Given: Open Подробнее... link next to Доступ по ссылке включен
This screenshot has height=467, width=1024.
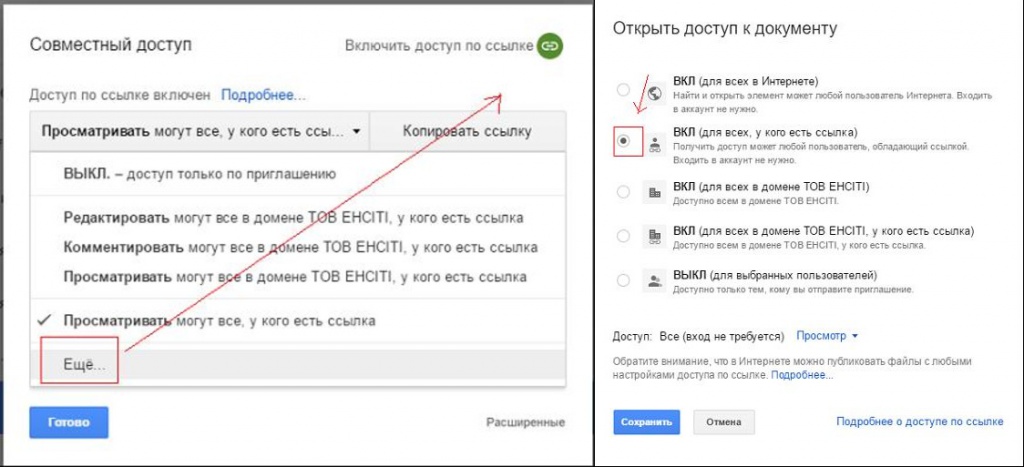Looking at the screenshot, I should point(263,95).
